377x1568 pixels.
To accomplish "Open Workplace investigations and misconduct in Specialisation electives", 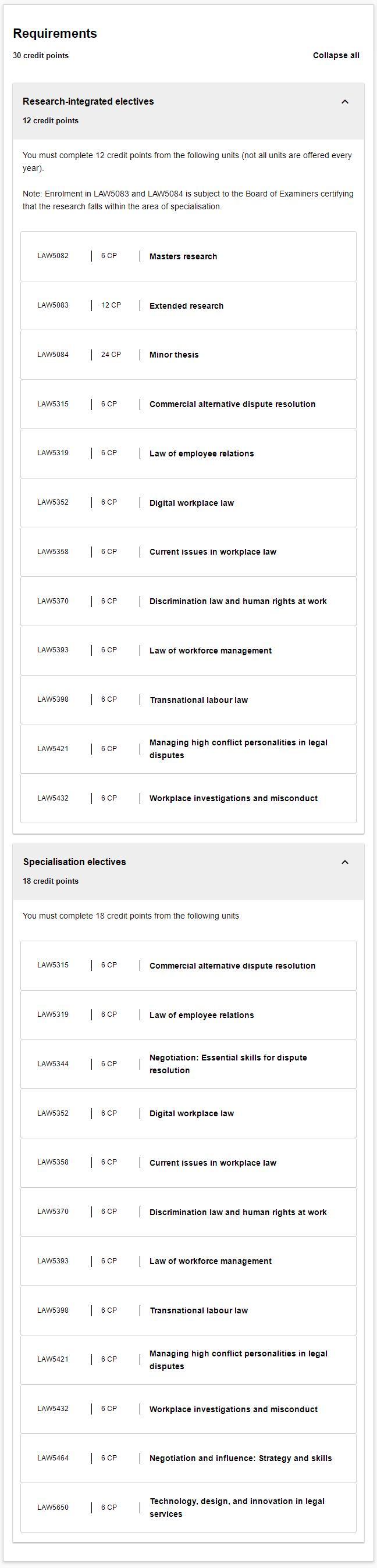I will tap(188, 1409).
